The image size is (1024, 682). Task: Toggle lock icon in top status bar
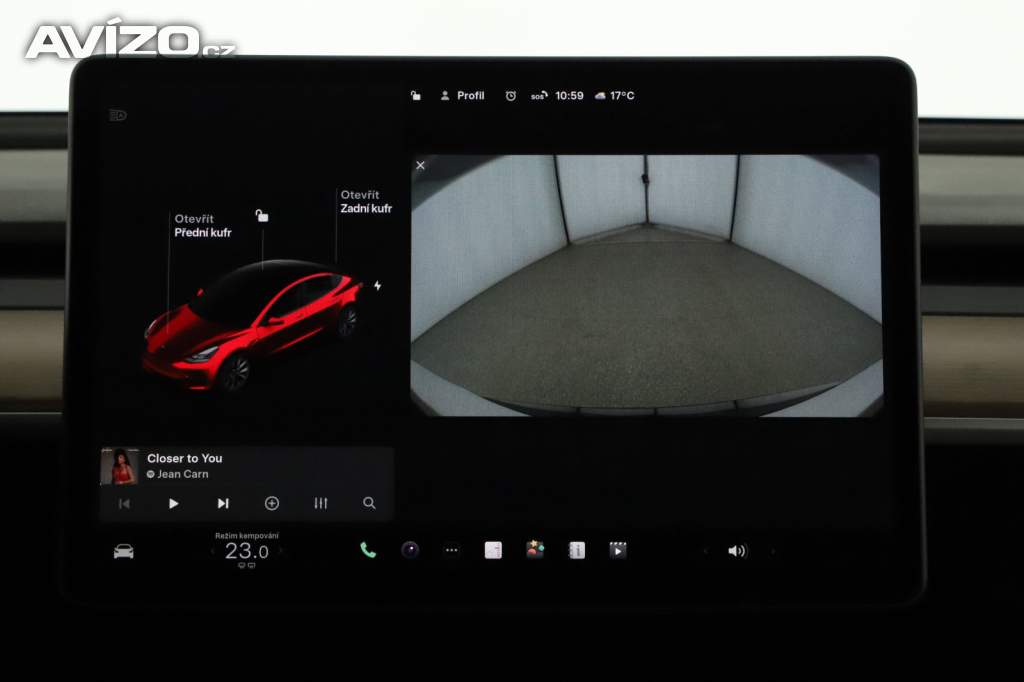point(416,96)
